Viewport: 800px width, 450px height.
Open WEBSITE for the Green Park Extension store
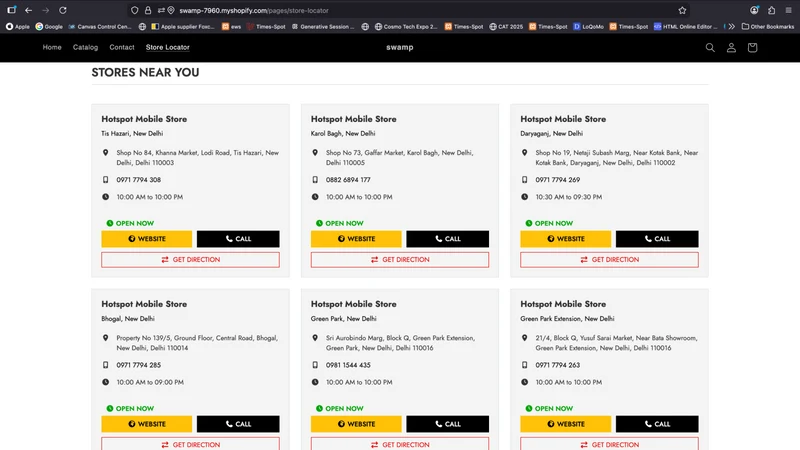[x=565, y=424]
